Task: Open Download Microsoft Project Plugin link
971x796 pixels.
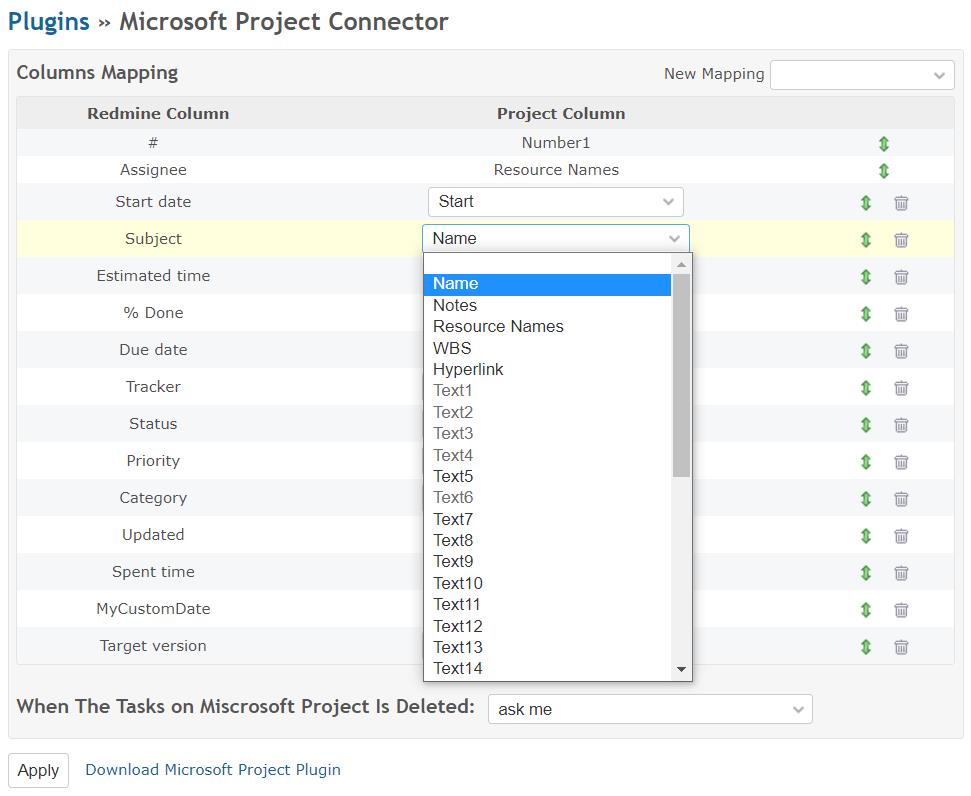Action: tap(213, 769)
